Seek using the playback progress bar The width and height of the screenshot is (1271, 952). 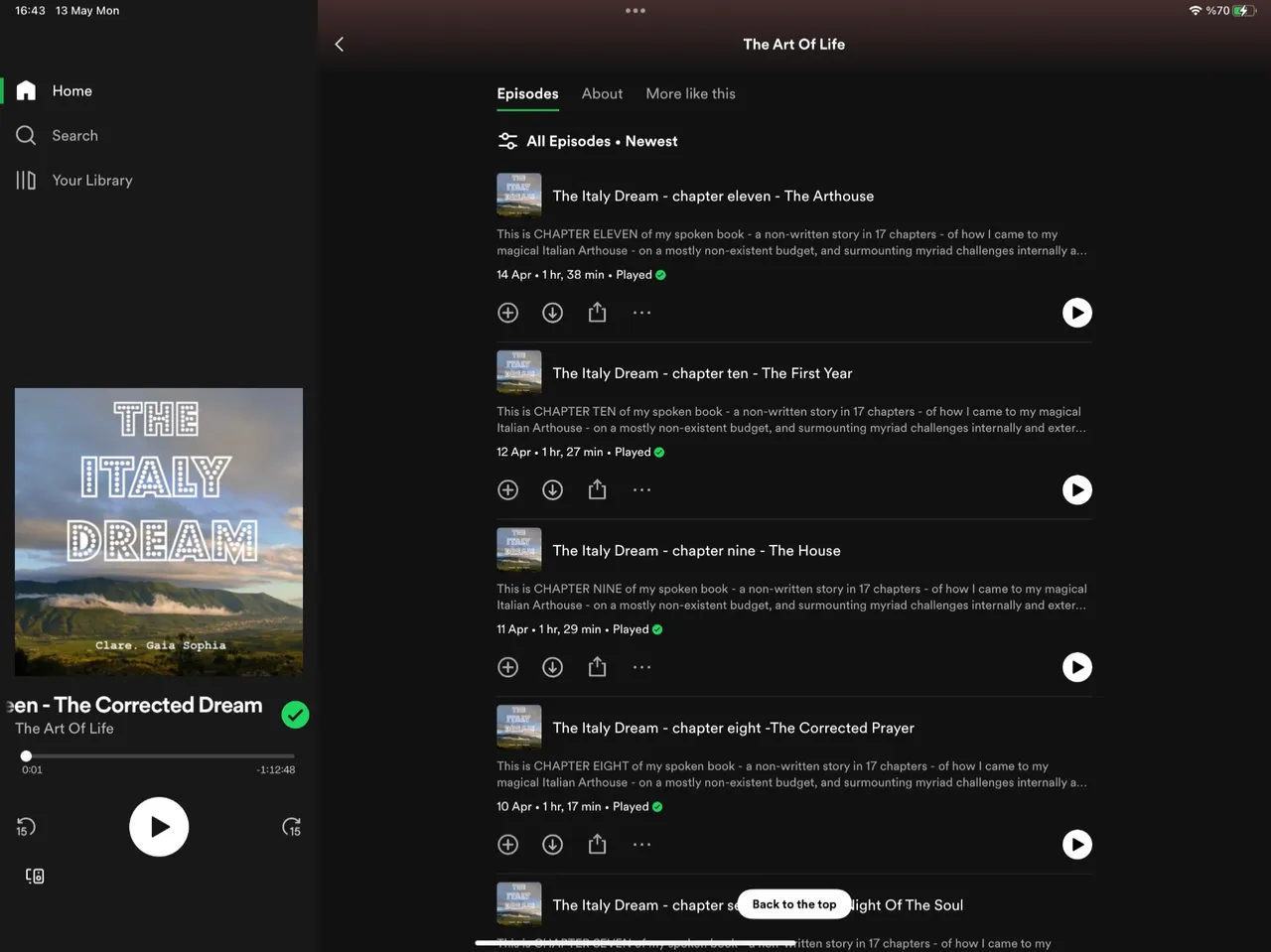159,755
